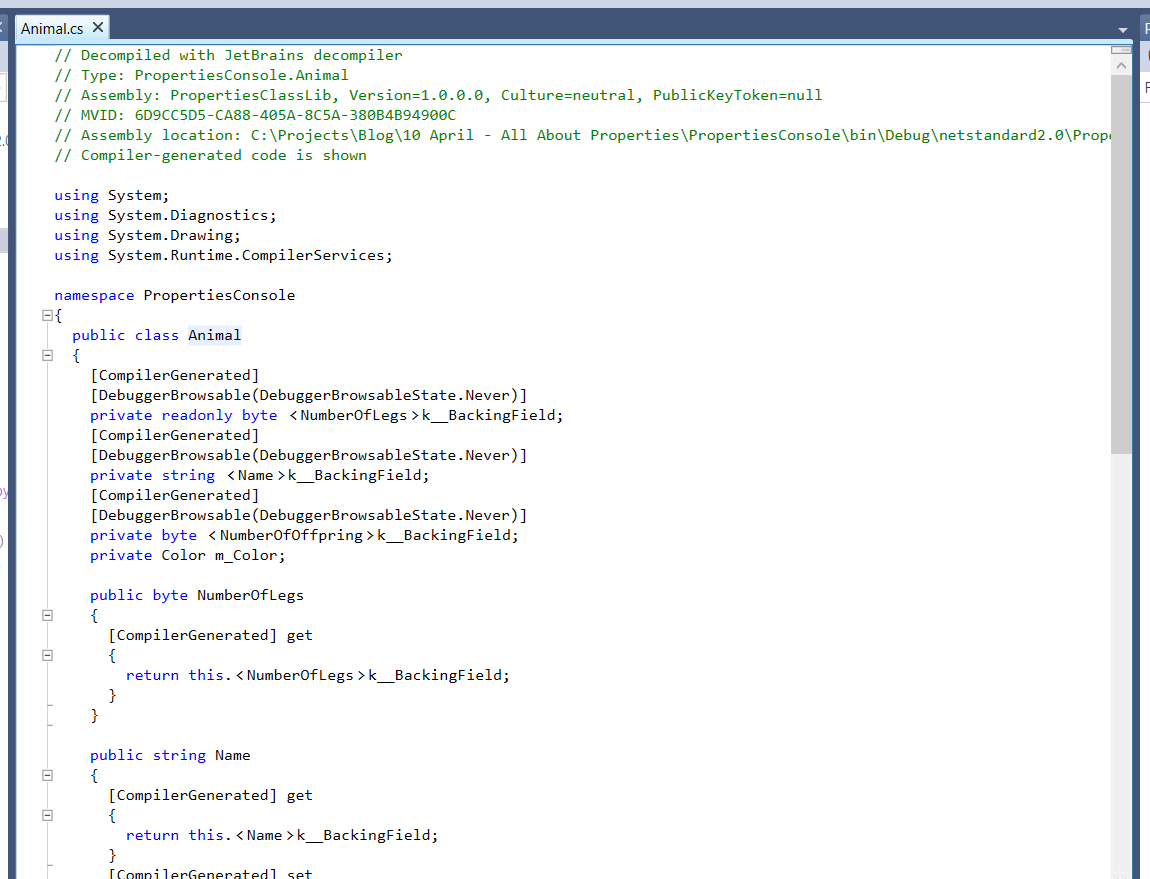Screen dimensions: 1150x879
Task: Click the editor split handle above the scrollbar
Action: 1121,49
